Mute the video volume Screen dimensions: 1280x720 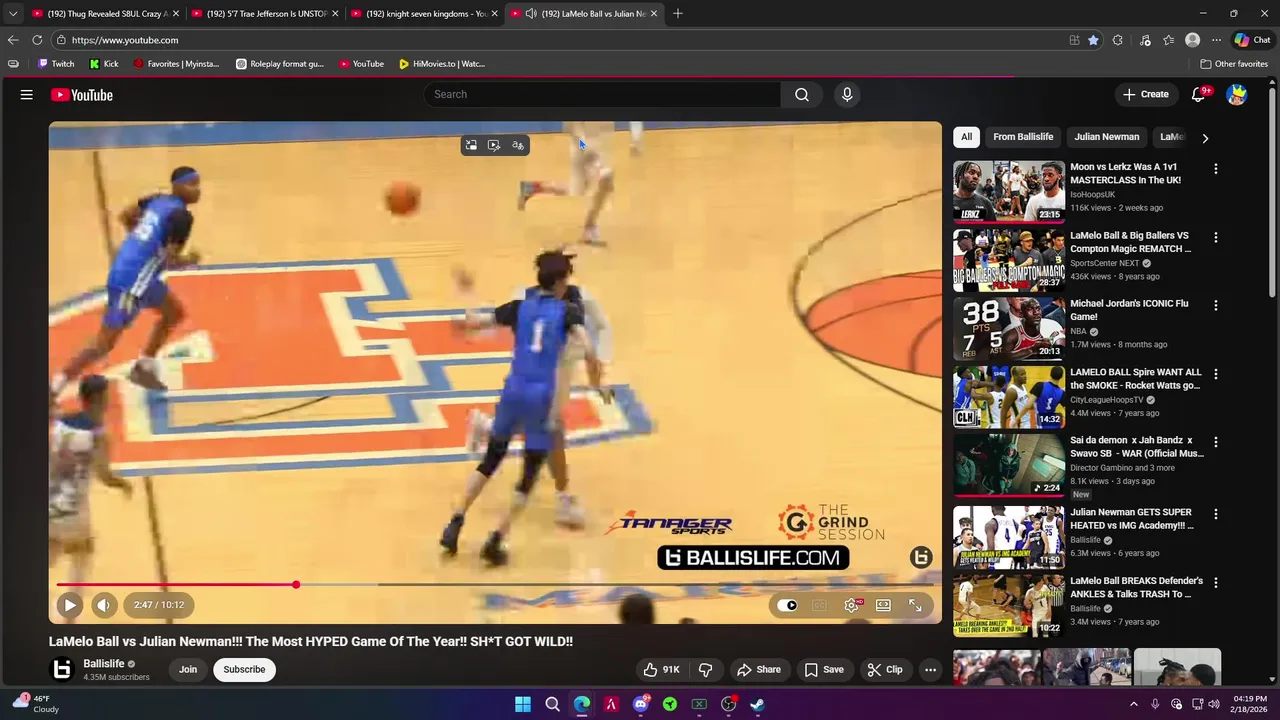tap(104, 605)
